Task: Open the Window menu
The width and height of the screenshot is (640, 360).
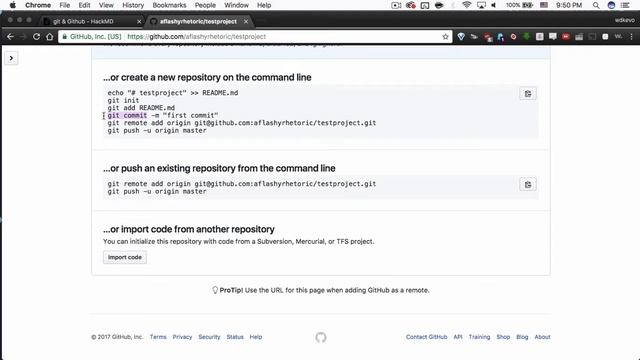Action: pos(236,5)
